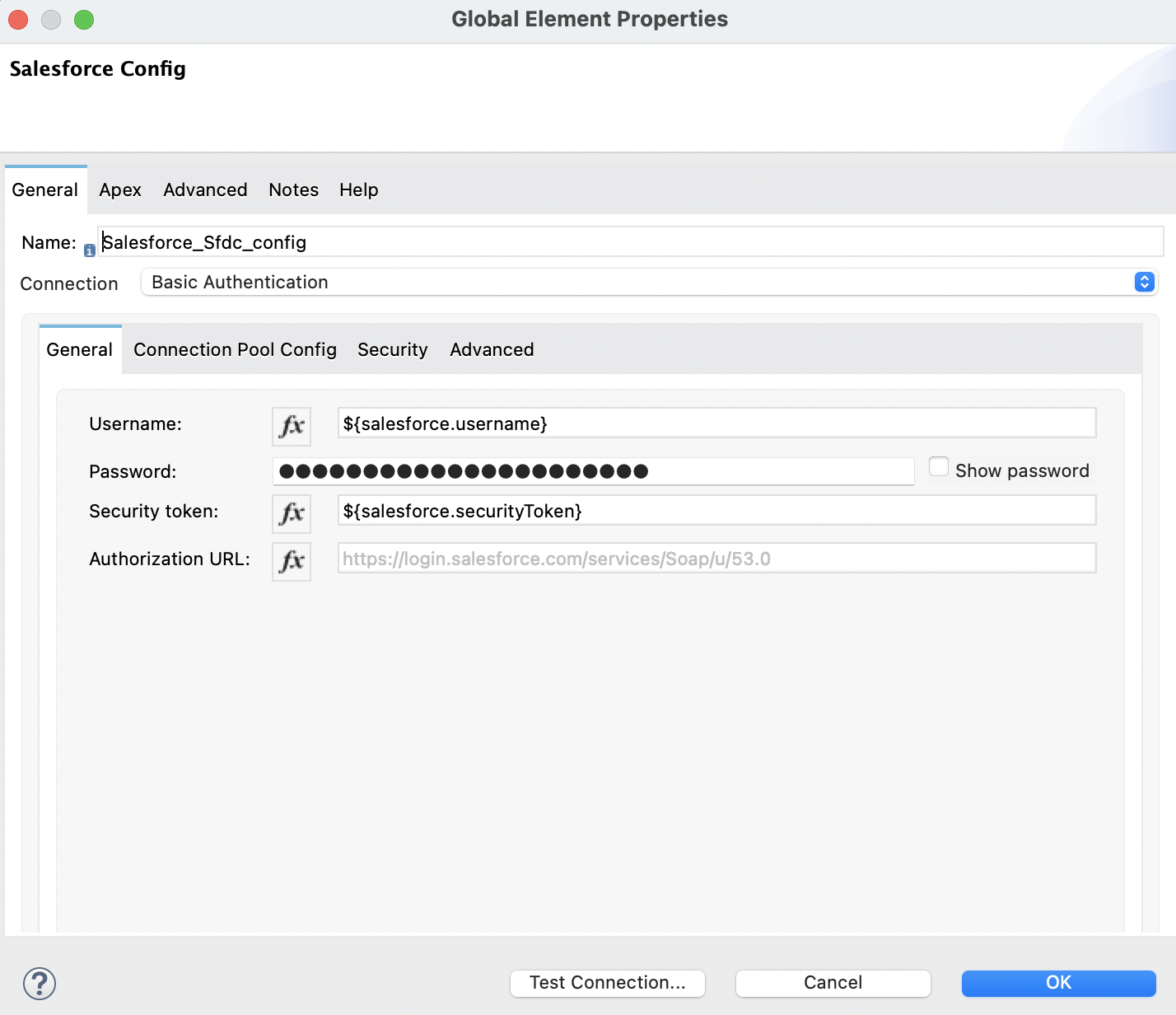Image resolution: width=1176 pixels, height=1015 pixels.
Task: Click the fx expression icon beside Authorization URL
Action: coord(291,561)
